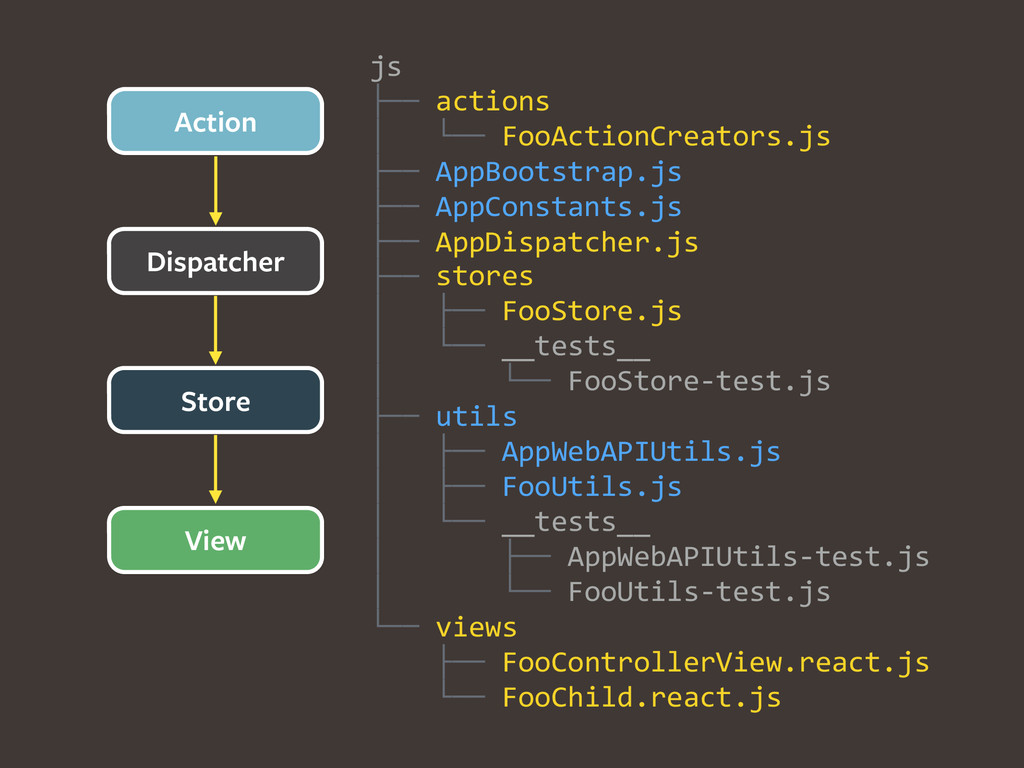The image size is (1024, 768).
Task: Collapse the stores folder
Action: coord(484,277)
